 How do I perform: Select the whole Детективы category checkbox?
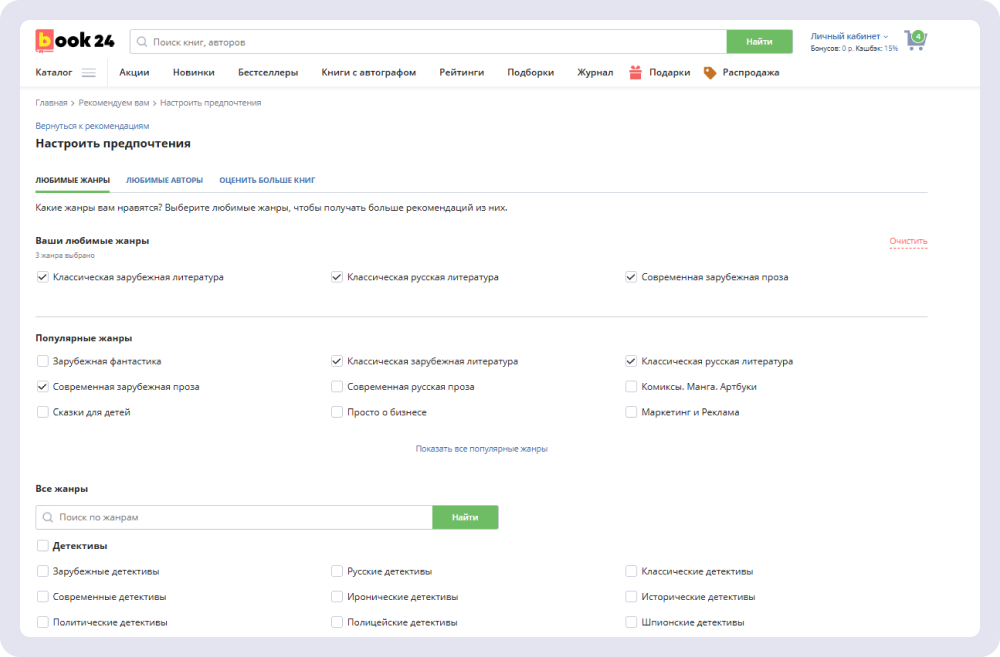tap(42, 546)
